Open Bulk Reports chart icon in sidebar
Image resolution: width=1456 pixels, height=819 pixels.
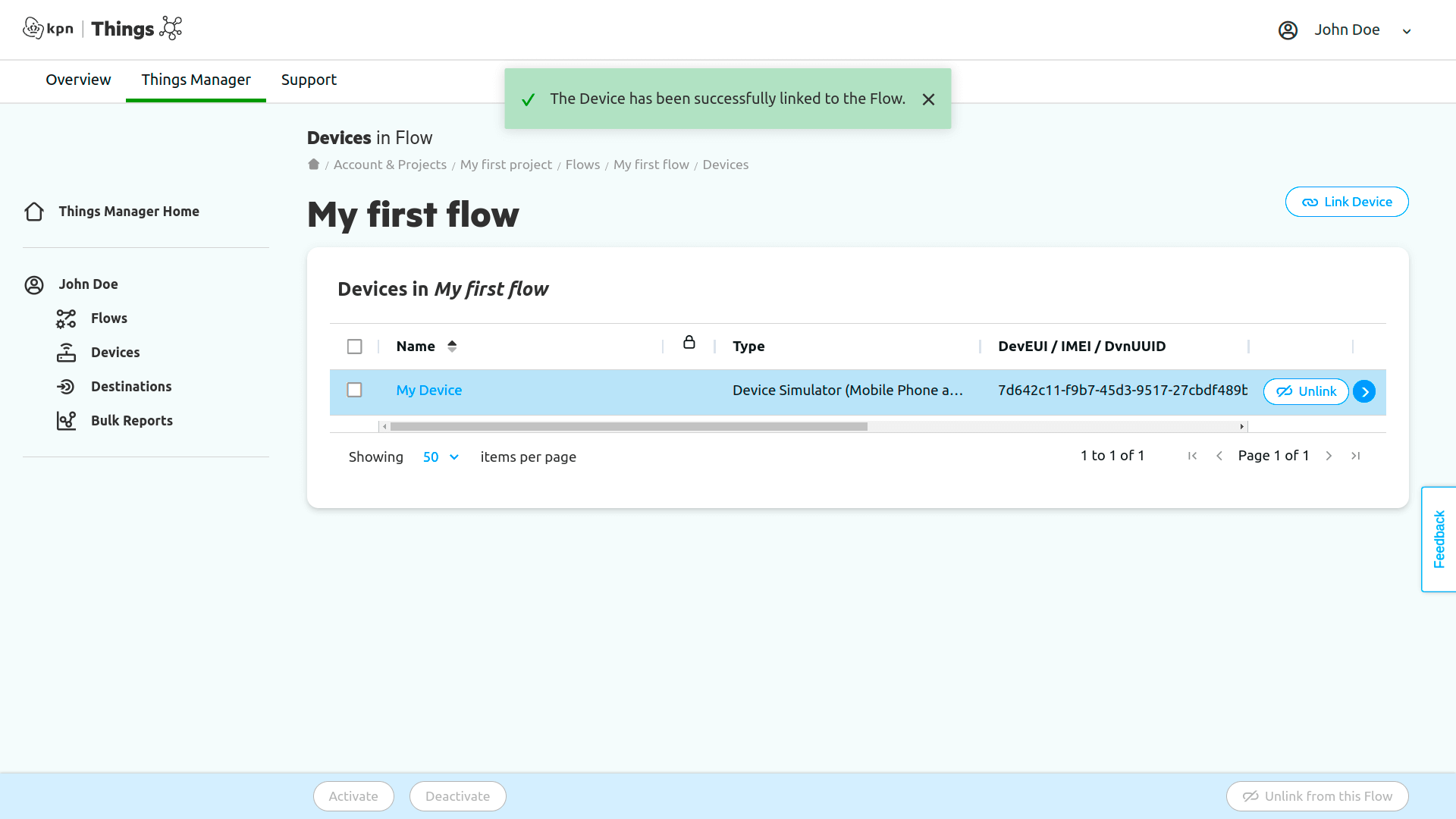coord(66,421)
